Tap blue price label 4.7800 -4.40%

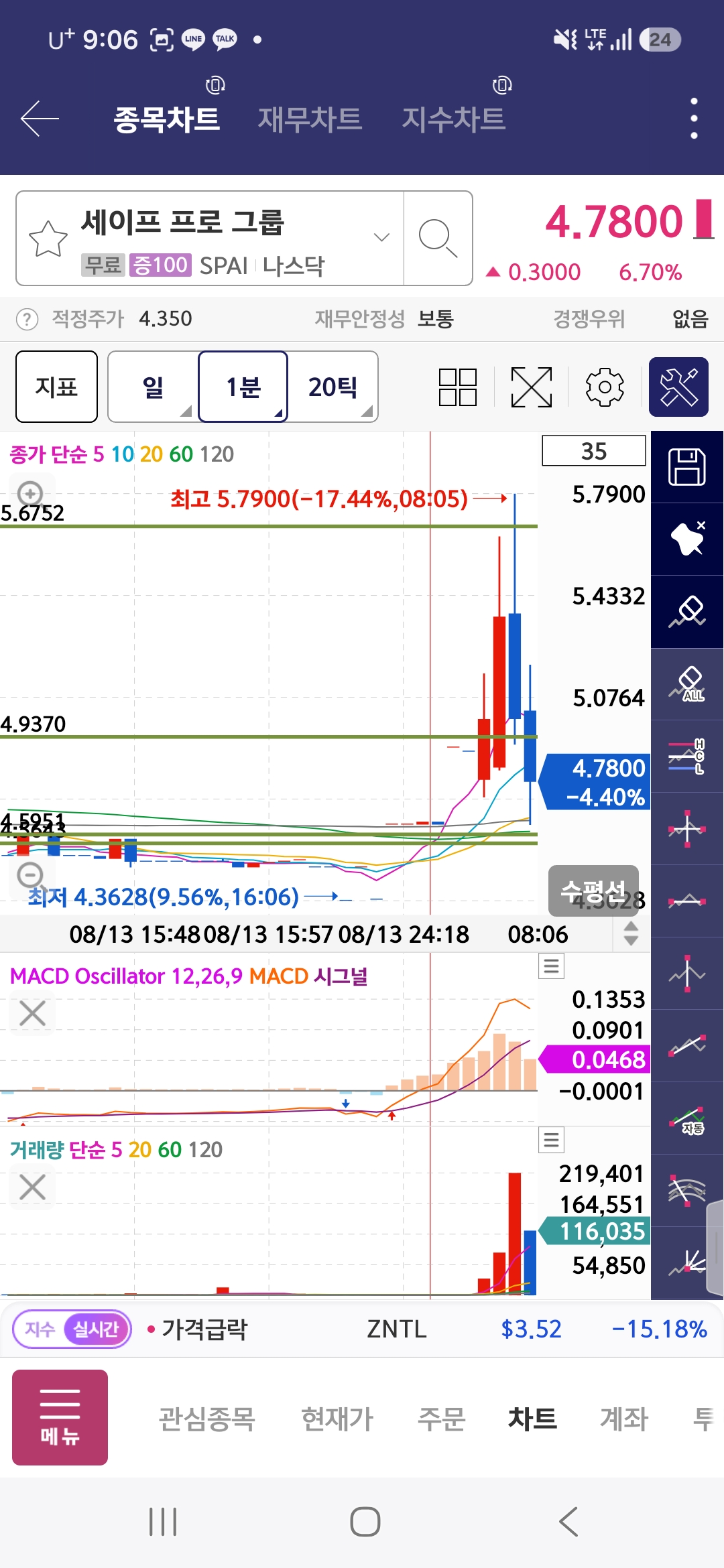(595, 782)
